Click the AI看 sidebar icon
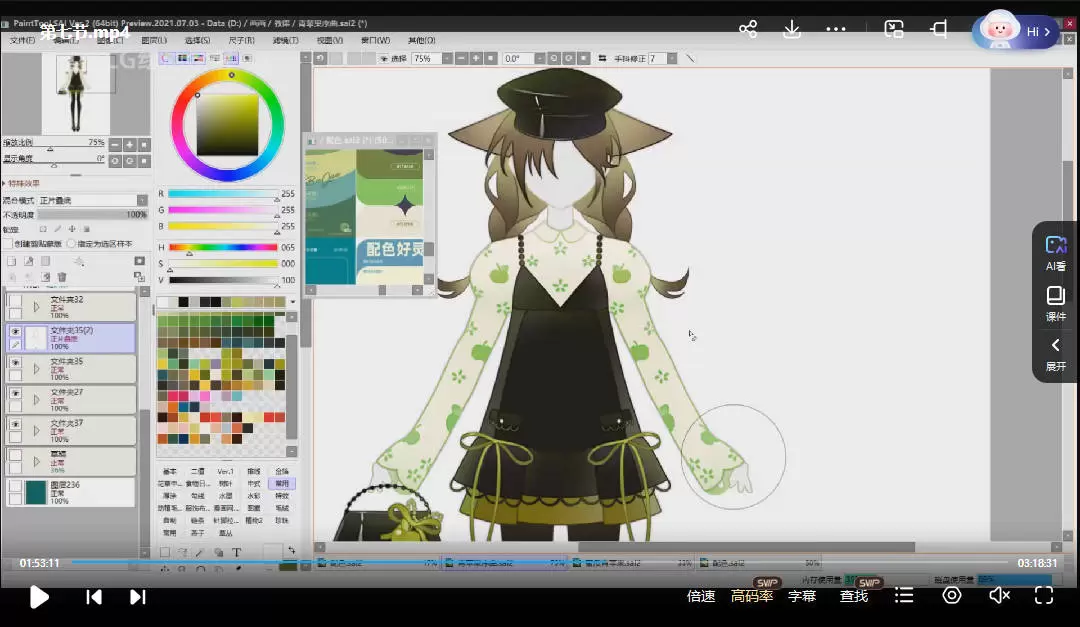The height and width of the screenshot is (627, 1080). (1055, 253)
